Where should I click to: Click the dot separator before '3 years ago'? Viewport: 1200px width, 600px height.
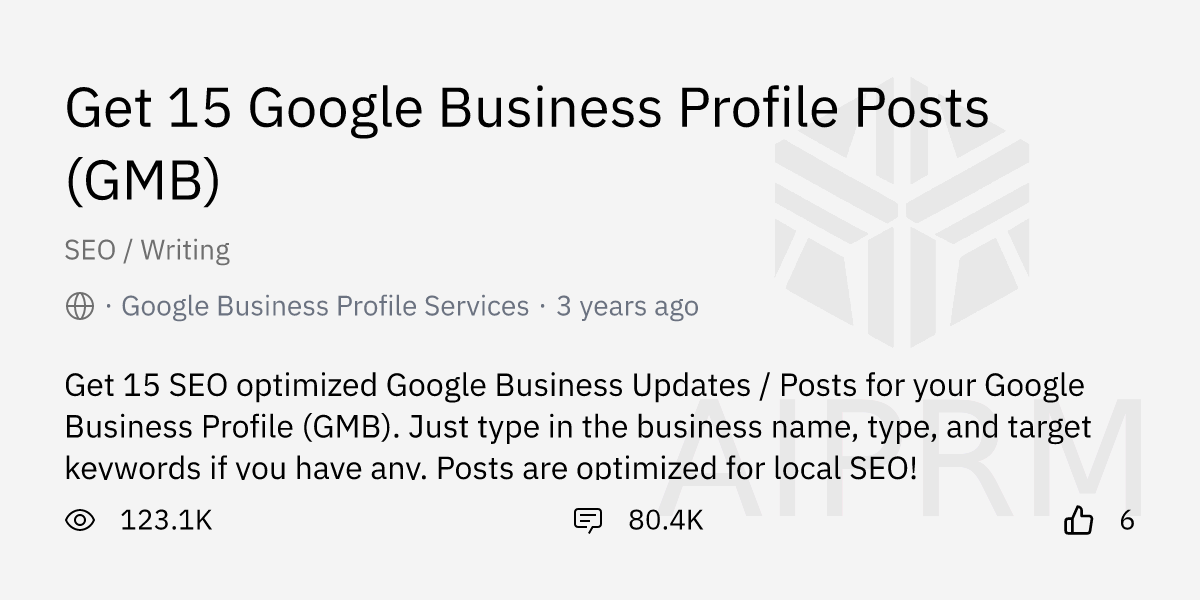(543, 306)
